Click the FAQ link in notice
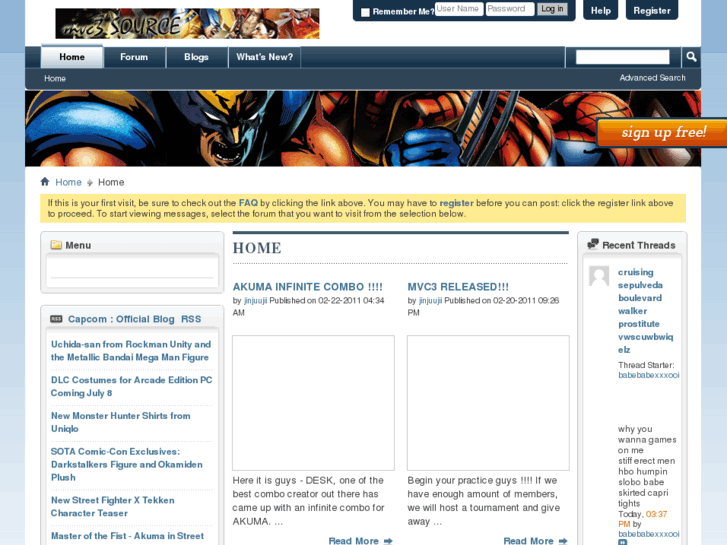The height and width of the screenshot is (545, 727). 248,203
